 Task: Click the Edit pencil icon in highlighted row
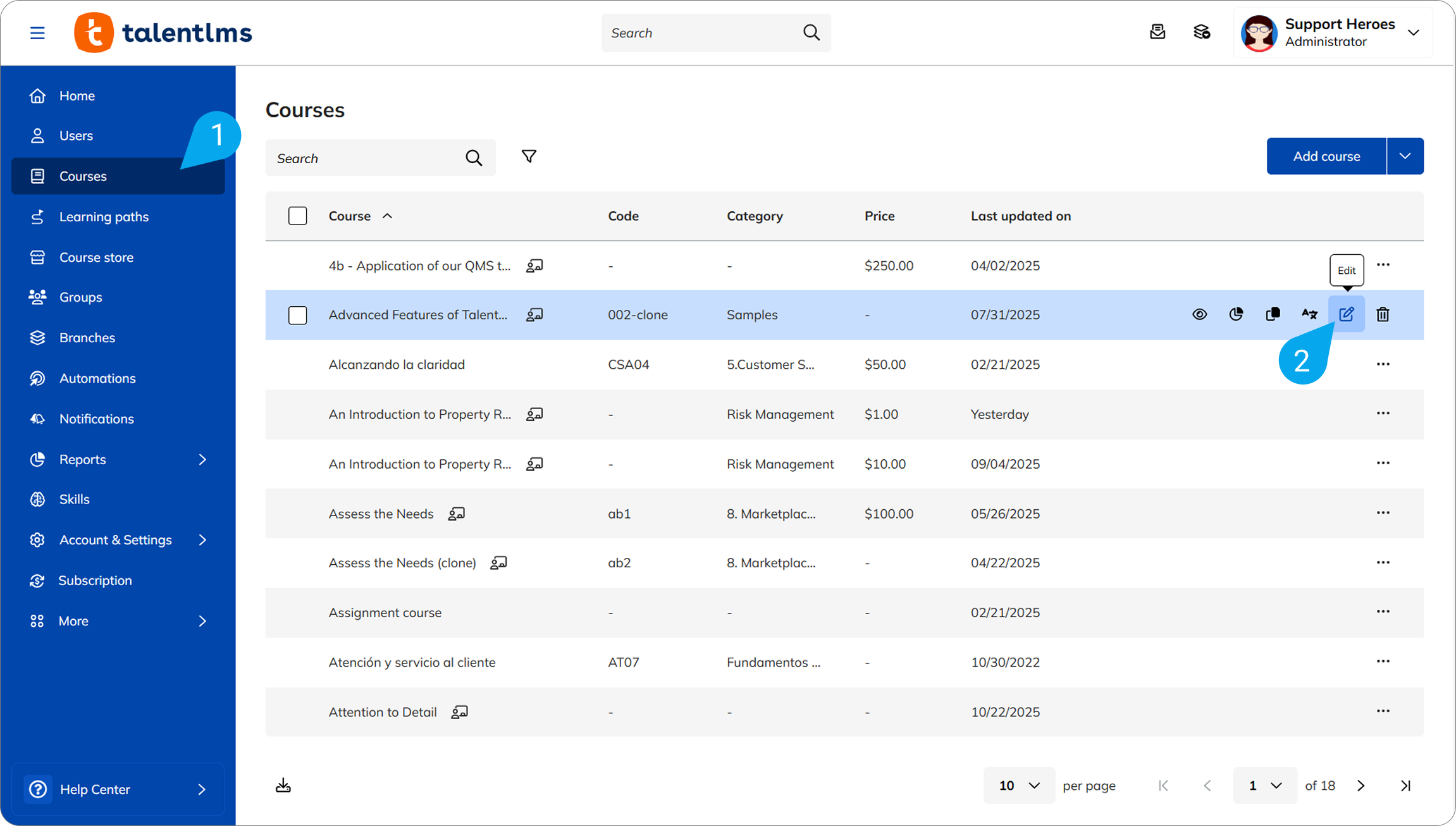(1346, 314)
